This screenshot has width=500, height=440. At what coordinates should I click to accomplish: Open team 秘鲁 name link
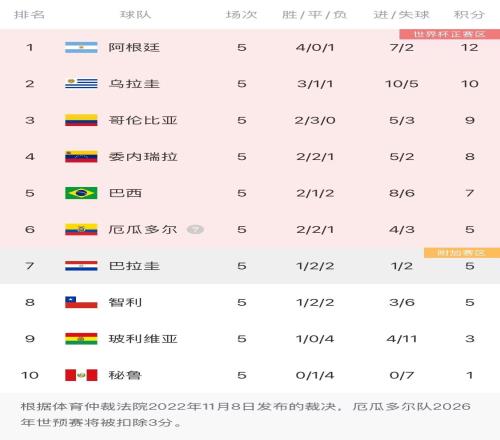click(125, 375)
